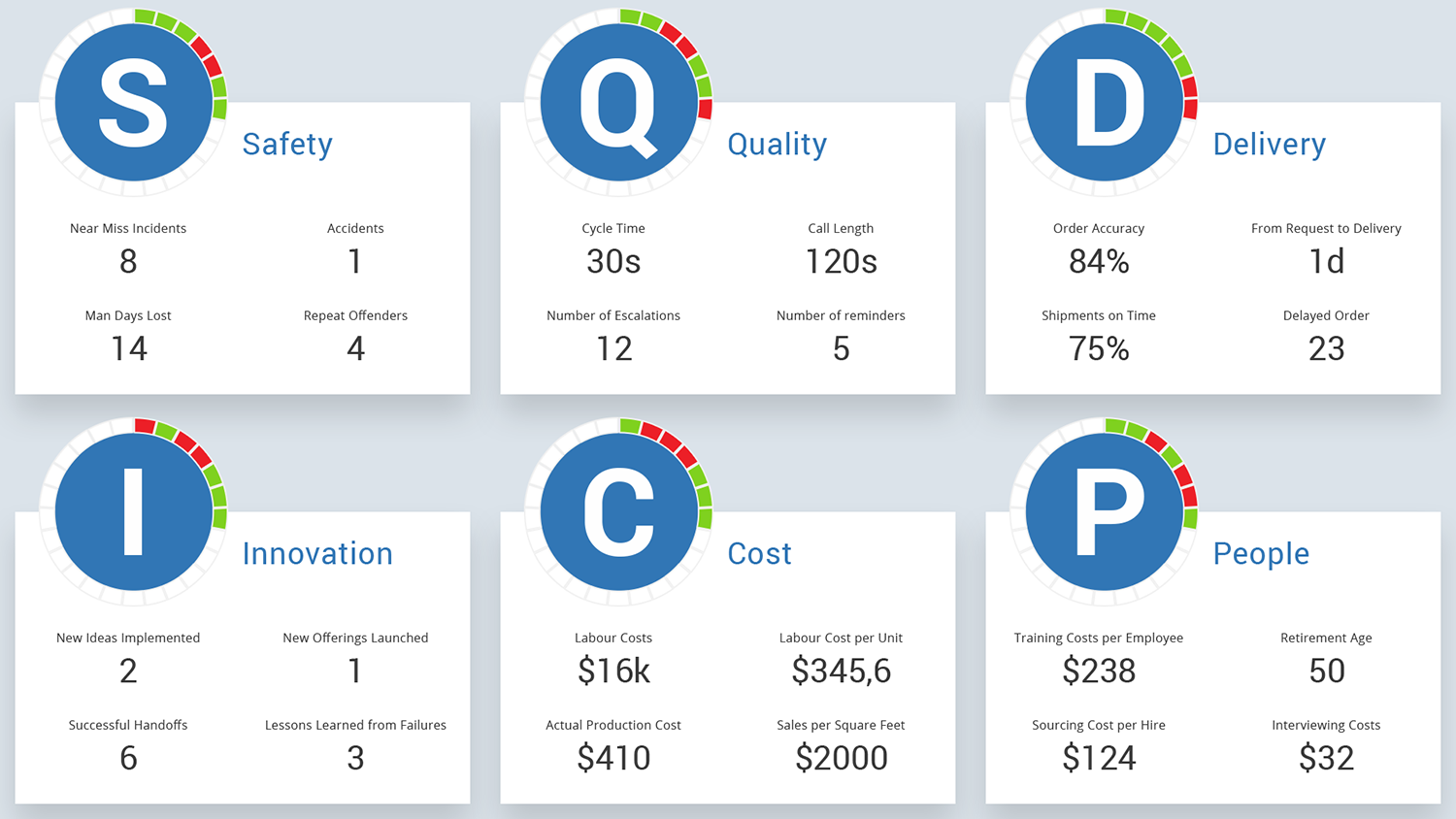Screen dimensions: 1456x819
Task: Select the Retirement Age value 50
Action: pyautogui.click(x=1326, y=671)
